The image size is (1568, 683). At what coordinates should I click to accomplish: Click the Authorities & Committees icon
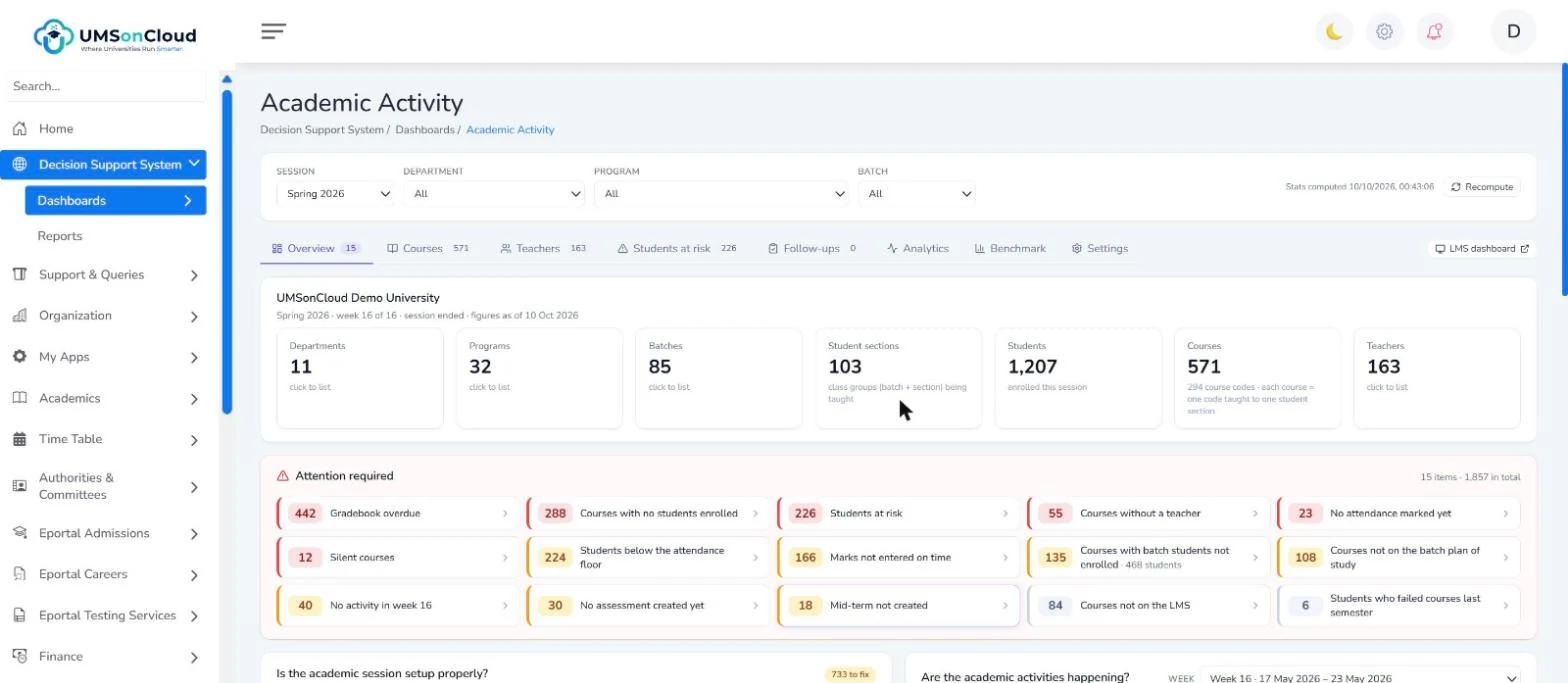[19, 486]
